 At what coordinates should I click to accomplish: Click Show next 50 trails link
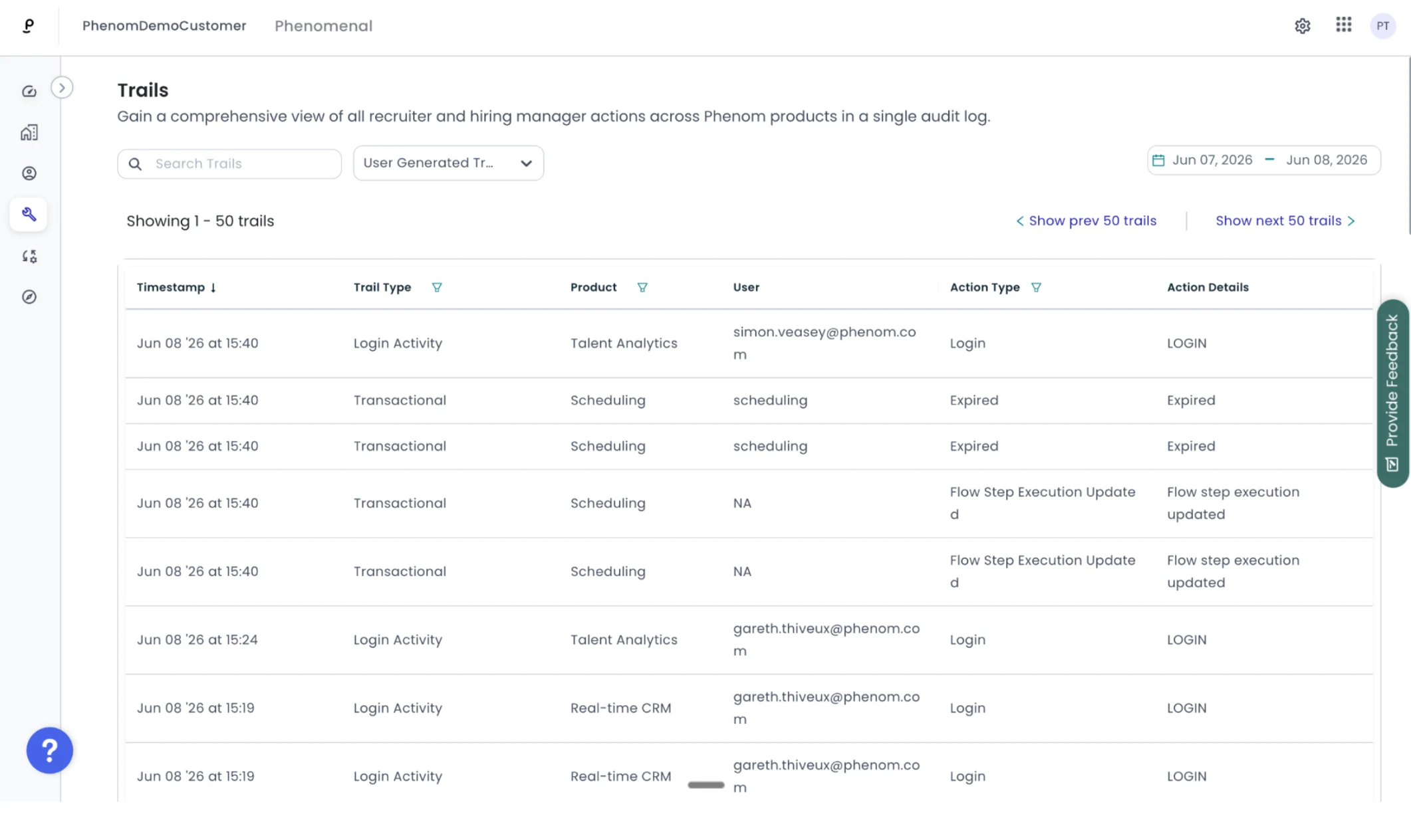[x=1285, y=221]
